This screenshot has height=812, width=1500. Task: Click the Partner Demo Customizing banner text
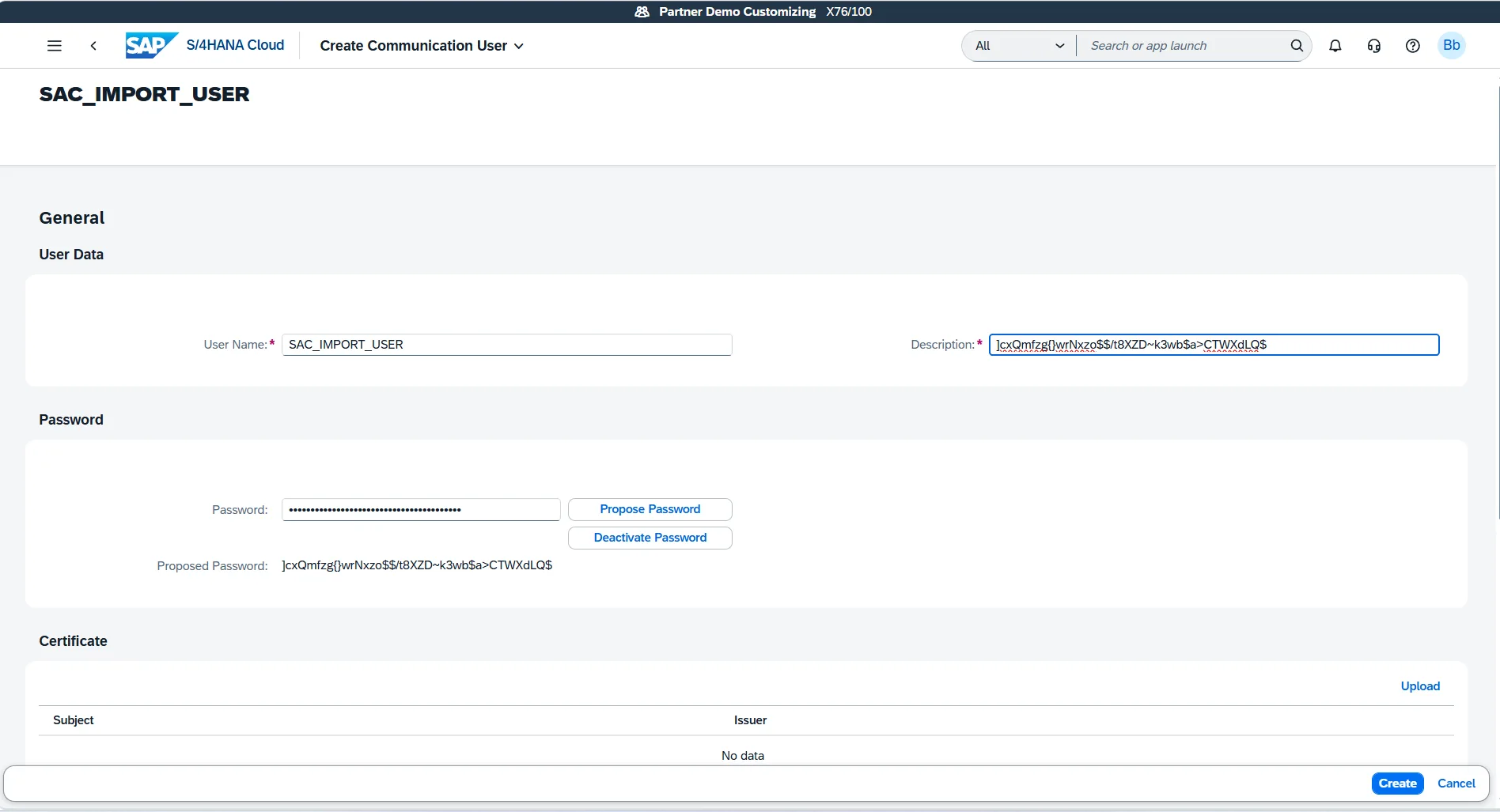pyautogui.click(x=737, y=12)
